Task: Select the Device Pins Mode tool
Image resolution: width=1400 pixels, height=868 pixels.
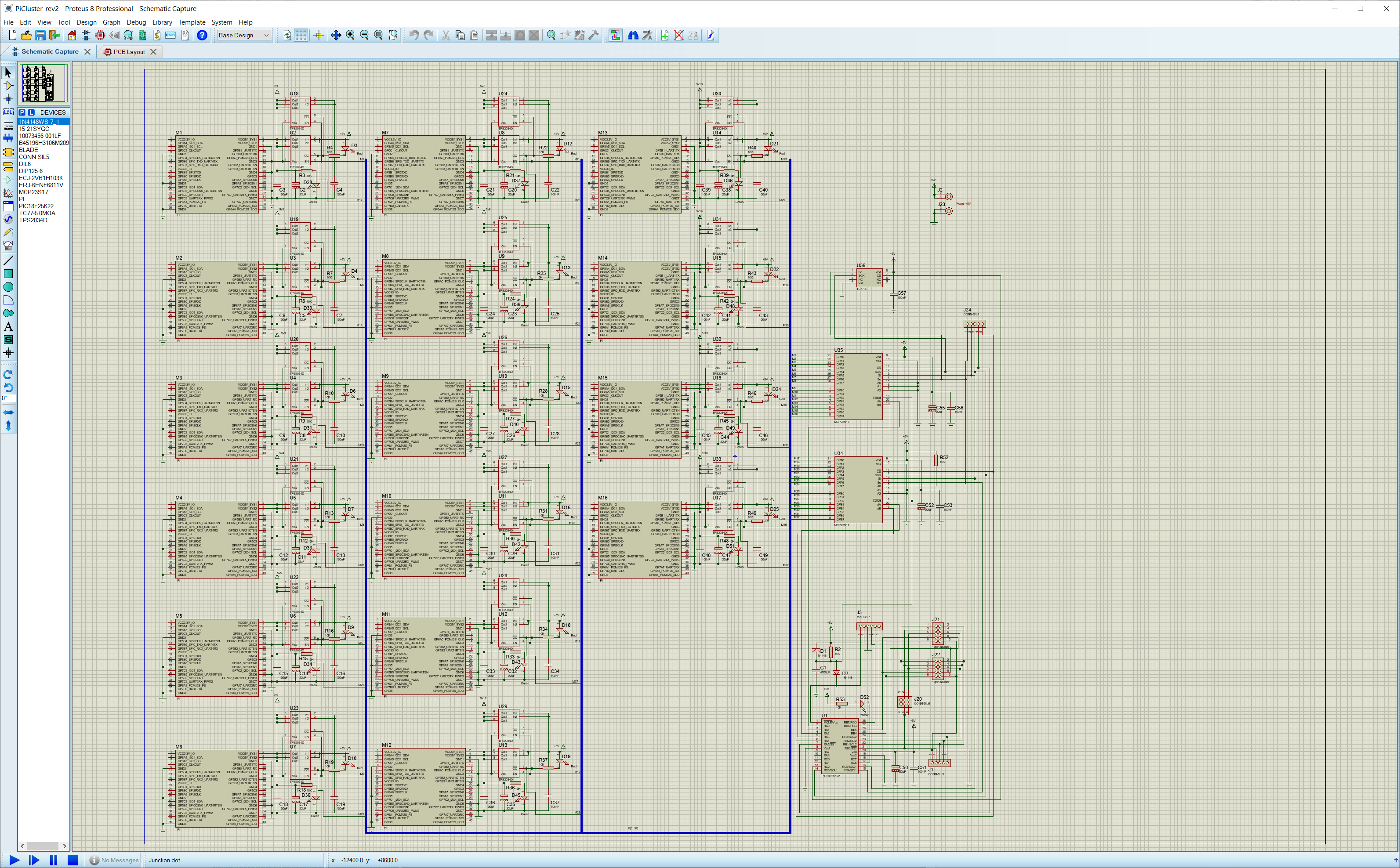Action: pyautogui.click(x=8, y=180)
